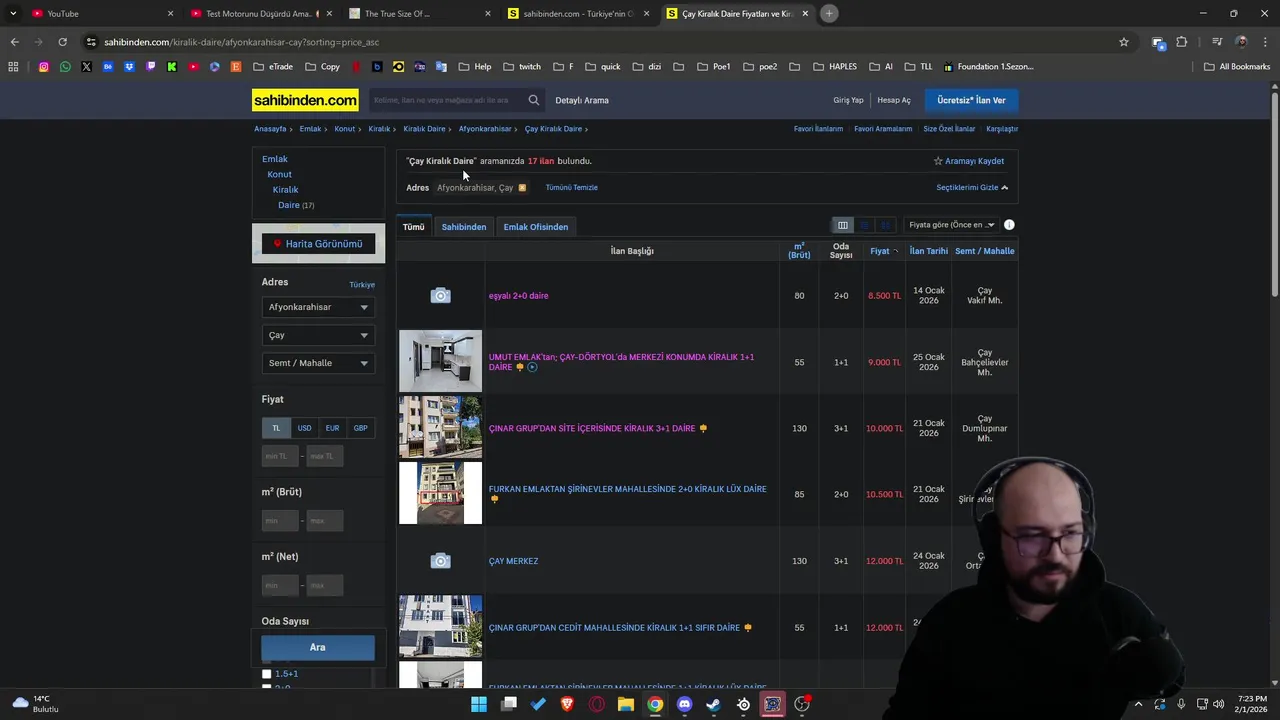Open Steam from the taskbar
The image size is (1280, 720).
click(713, 704)
